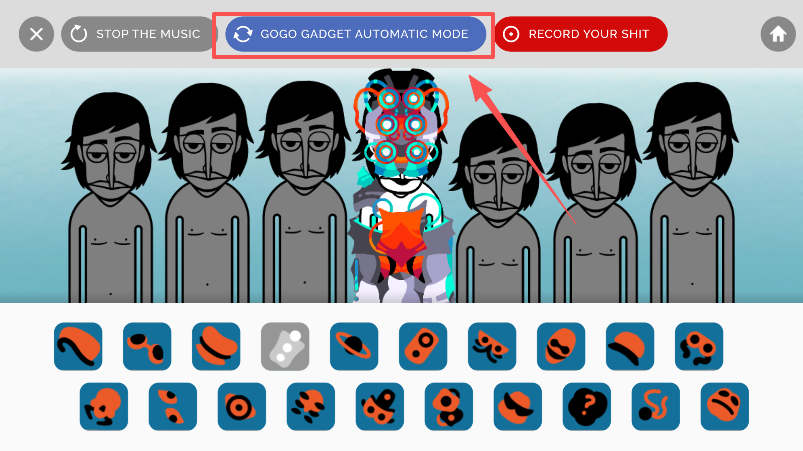Toggle Gogo Gadget Automatic Mode

coord(355,34)
